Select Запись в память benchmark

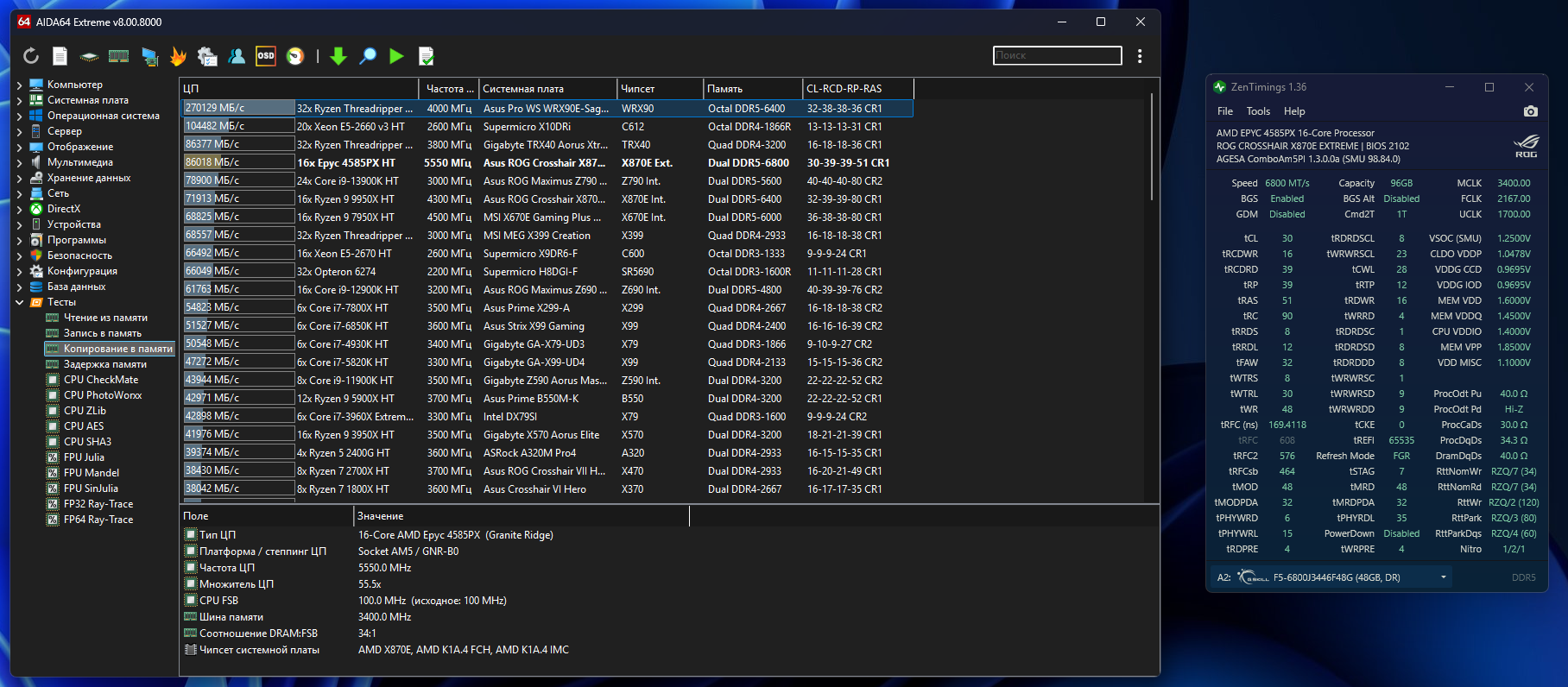[103, 333]
